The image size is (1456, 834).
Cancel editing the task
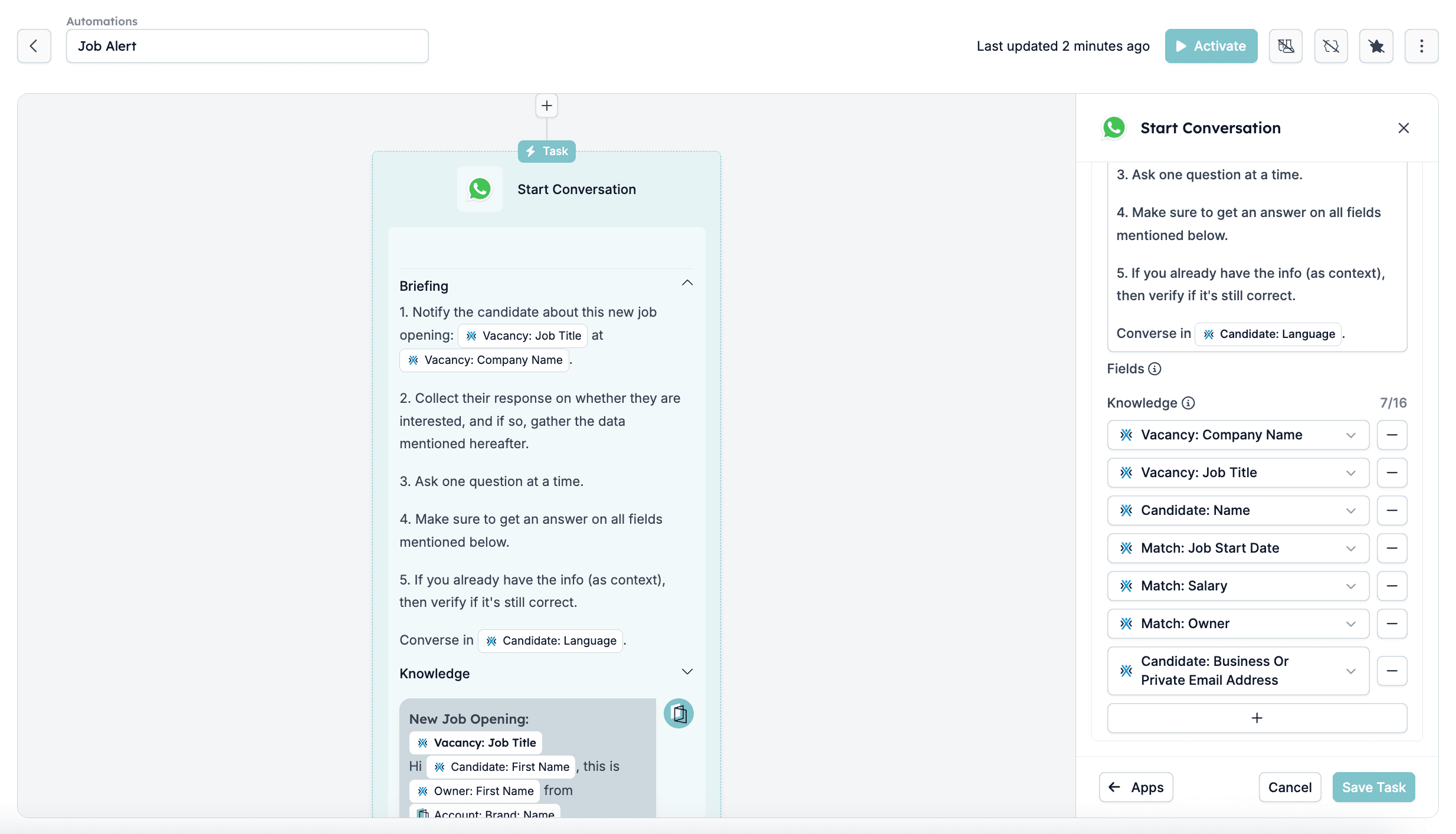(x=1290, y=787)
